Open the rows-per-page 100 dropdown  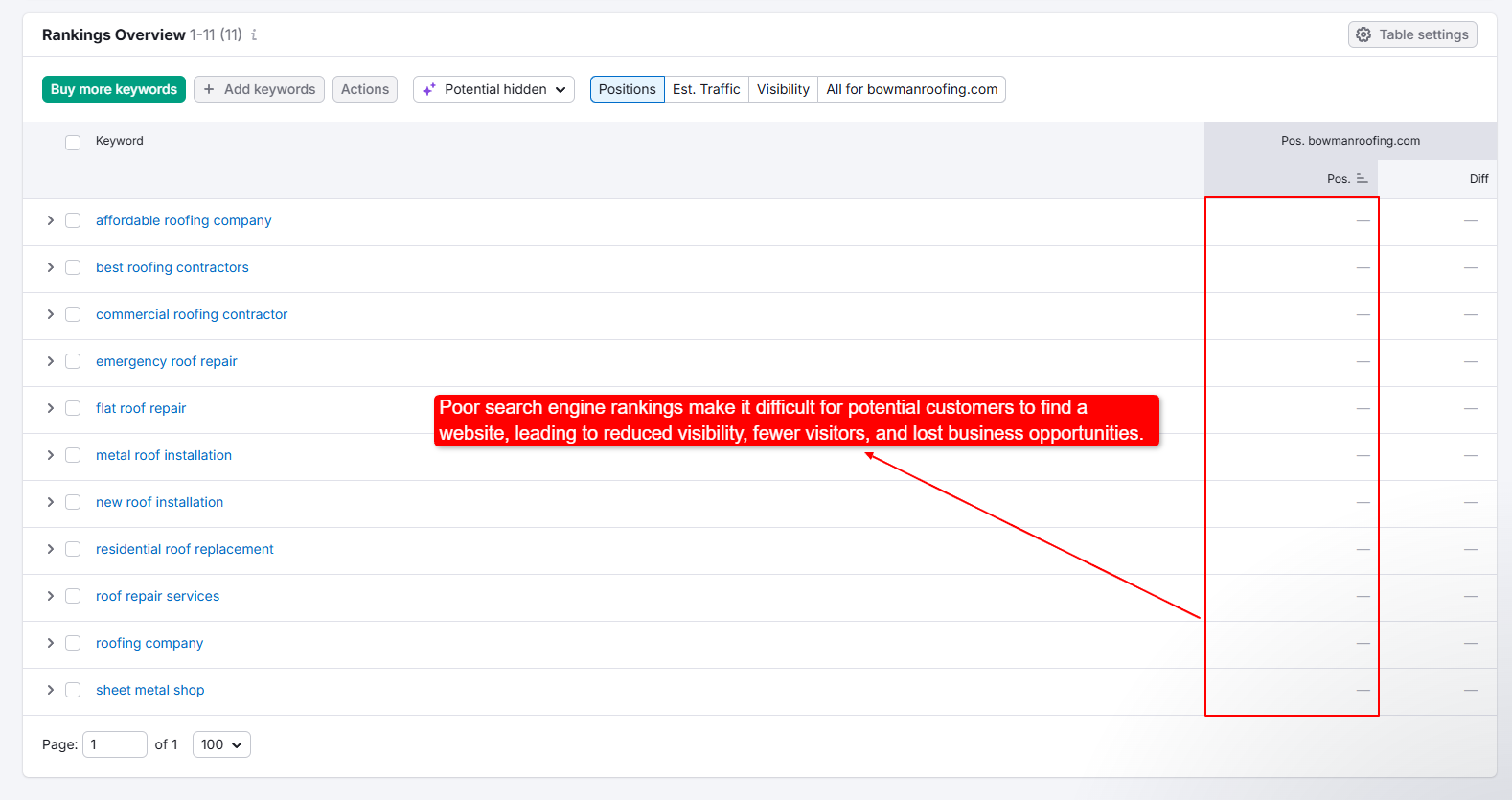pos(221,744)
